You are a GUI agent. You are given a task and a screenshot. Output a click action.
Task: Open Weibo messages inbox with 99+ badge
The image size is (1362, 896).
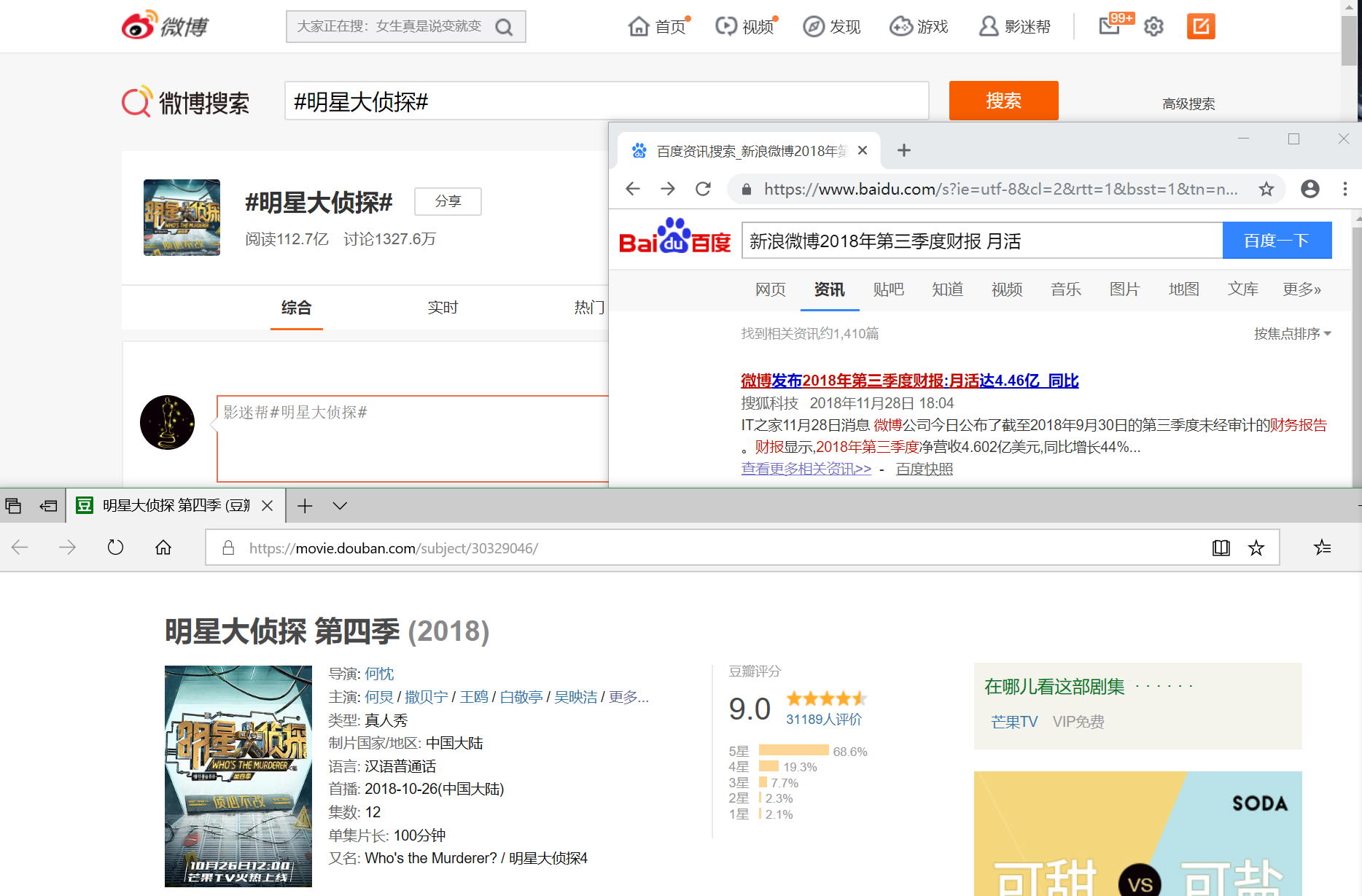coord(1110,26)
